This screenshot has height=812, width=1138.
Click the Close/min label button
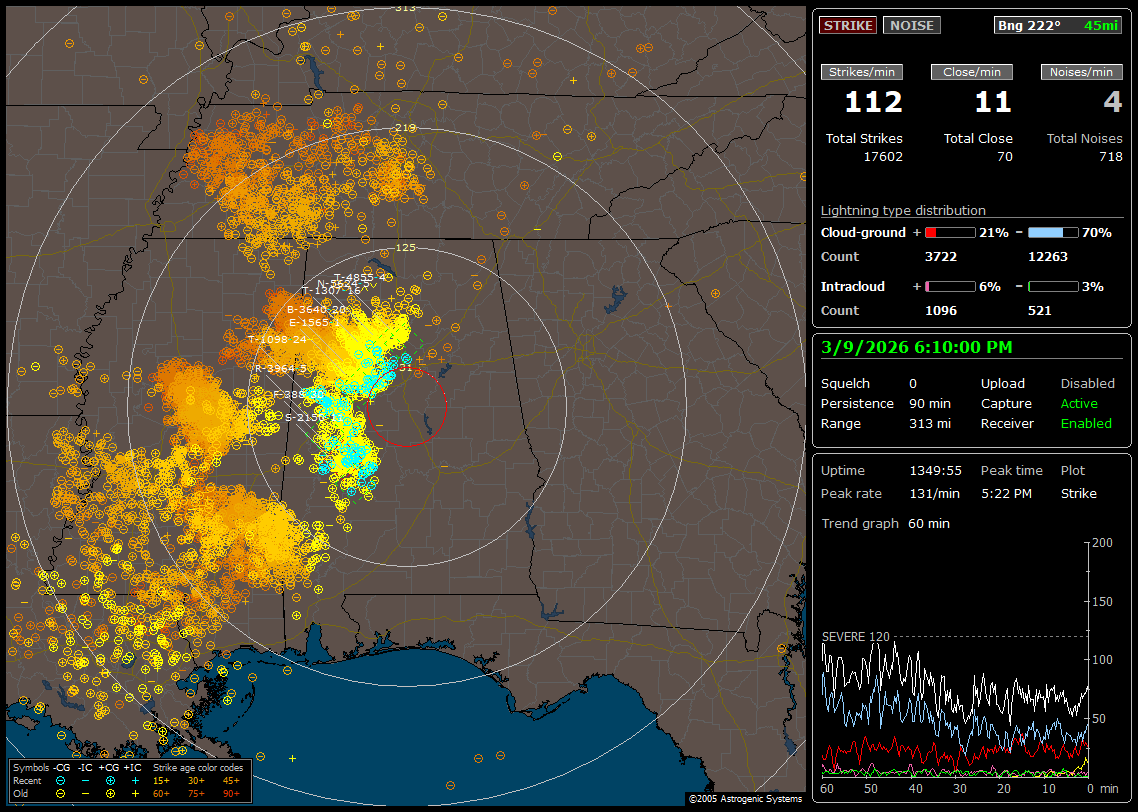tap(972, 72)
